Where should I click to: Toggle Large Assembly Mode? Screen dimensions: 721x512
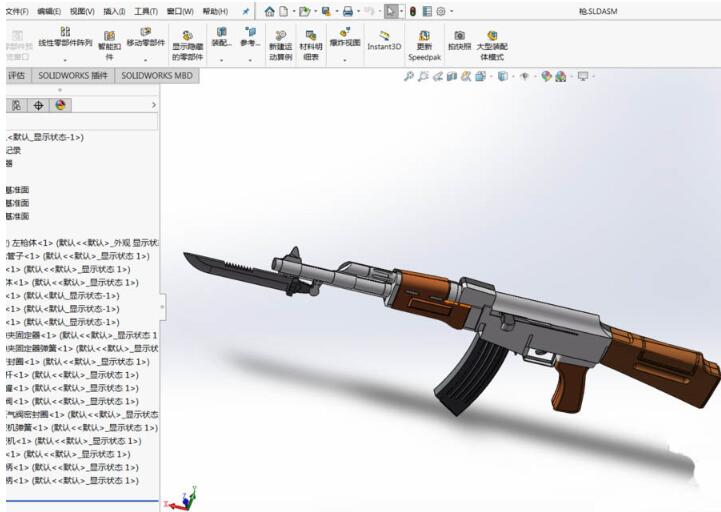point(492,45)
